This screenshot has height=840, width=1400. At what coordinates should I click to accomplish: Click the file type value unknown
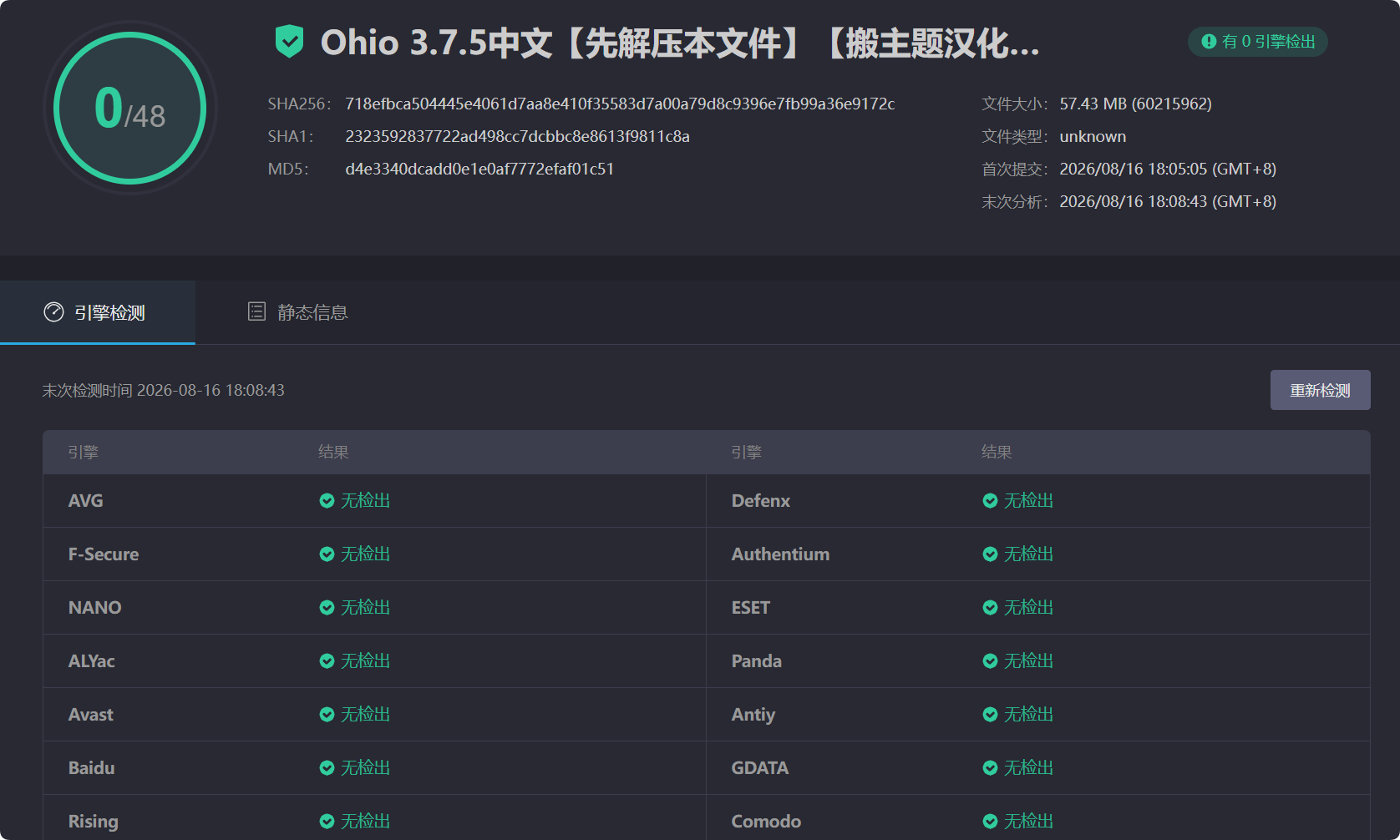(1093, 136)
